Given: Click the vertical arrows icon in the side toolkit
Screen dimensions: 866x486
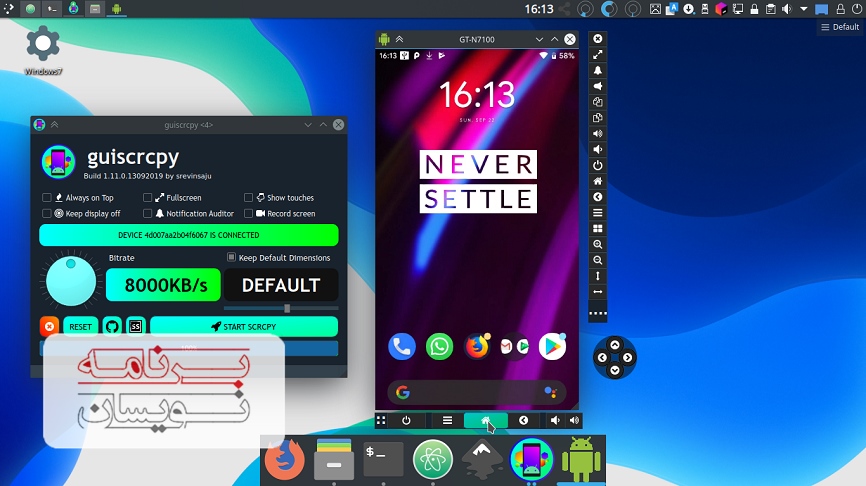Looking at the screenshot, I should coord(598,276).
